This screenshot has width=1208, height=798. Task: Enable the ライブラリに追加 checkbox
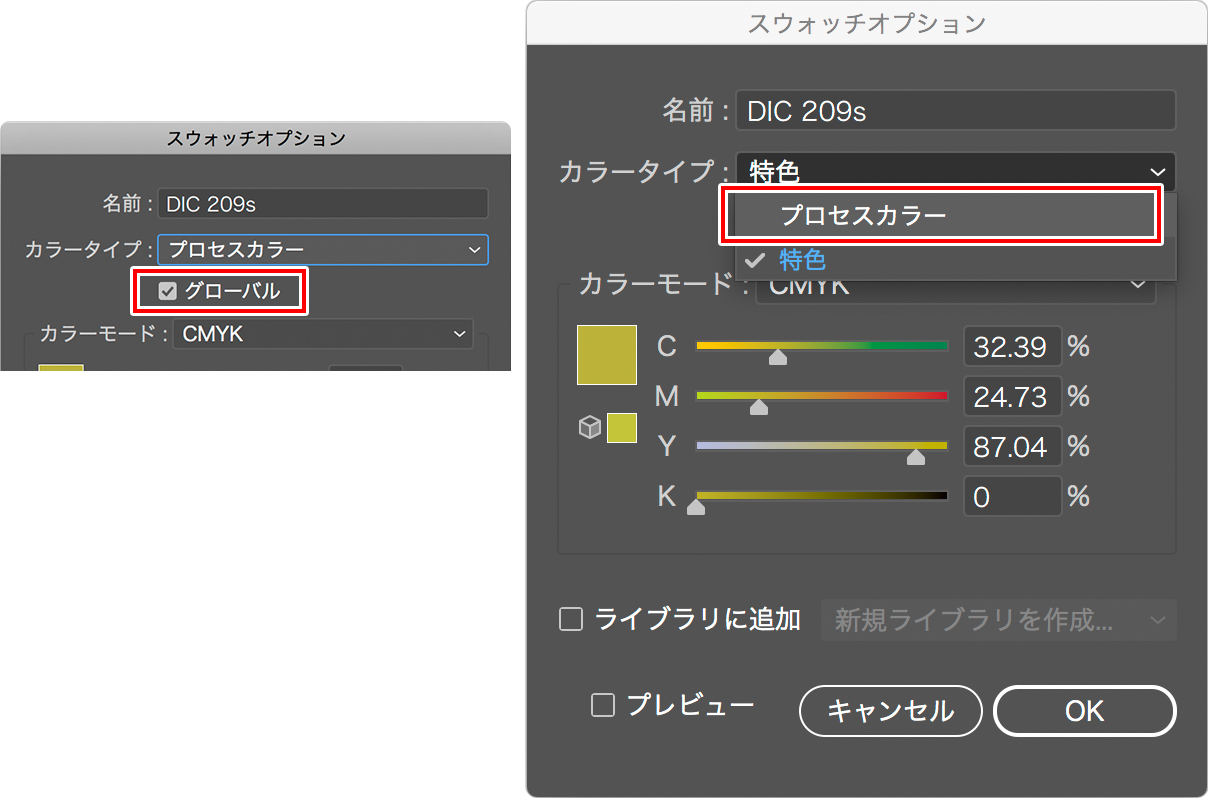(x=571, y=620)
